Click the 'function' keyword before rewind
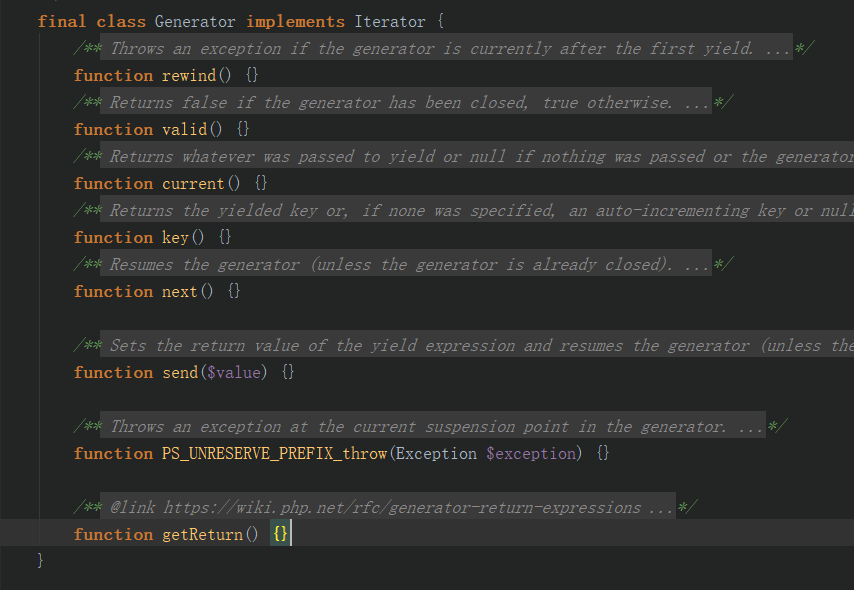 tap(113, 75)
